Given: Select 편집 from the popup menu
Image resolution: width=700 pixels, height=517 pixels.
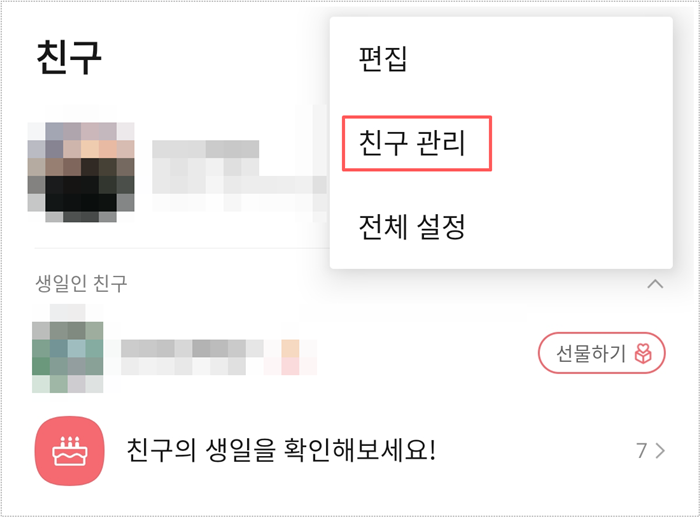Looking at the screenshot, I should coord(383,58).
